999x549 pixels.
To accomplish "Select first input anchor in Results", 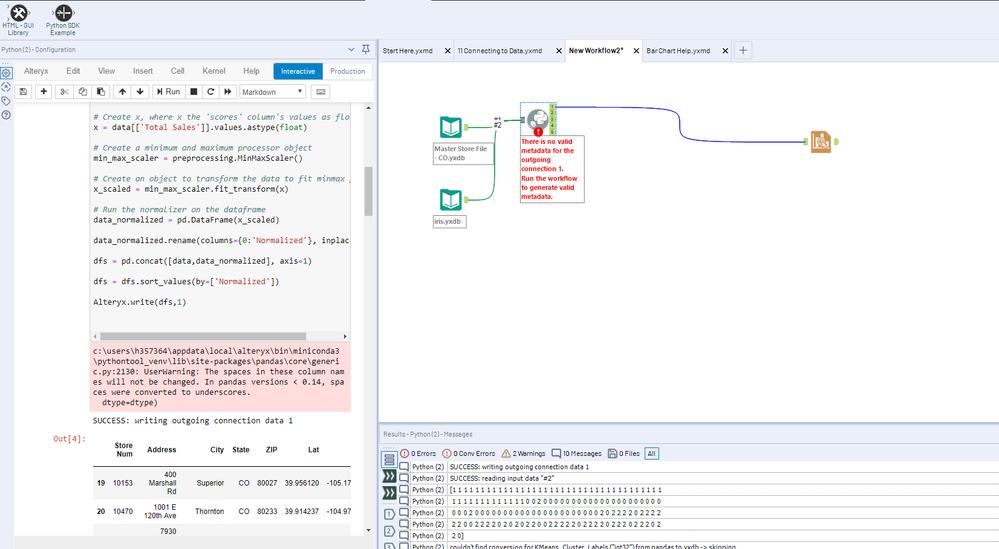I will pyautogui.click(x=389, y=476).
